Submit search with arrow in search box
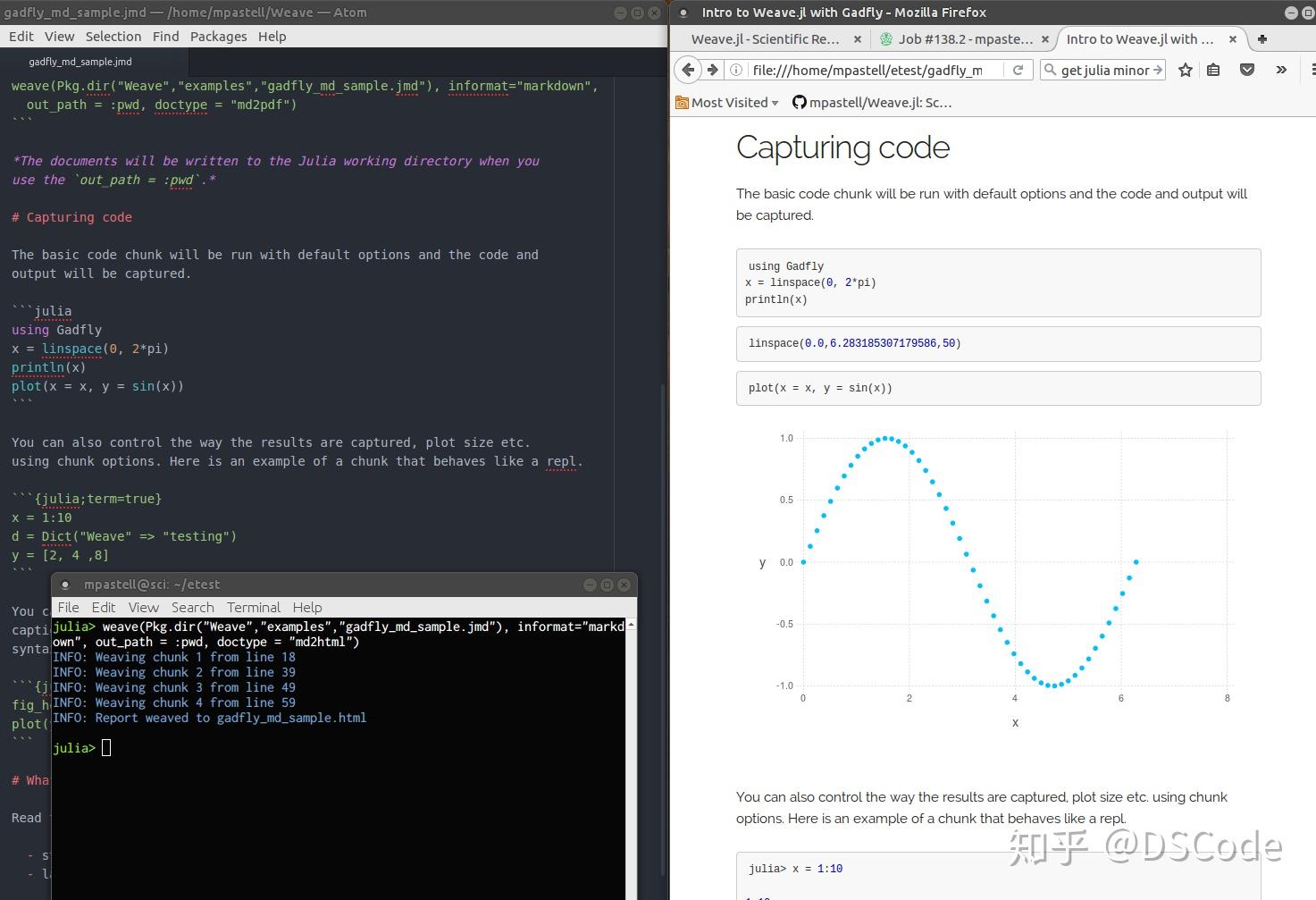Screen dimensions: 1316x900 pos(1158,70)
